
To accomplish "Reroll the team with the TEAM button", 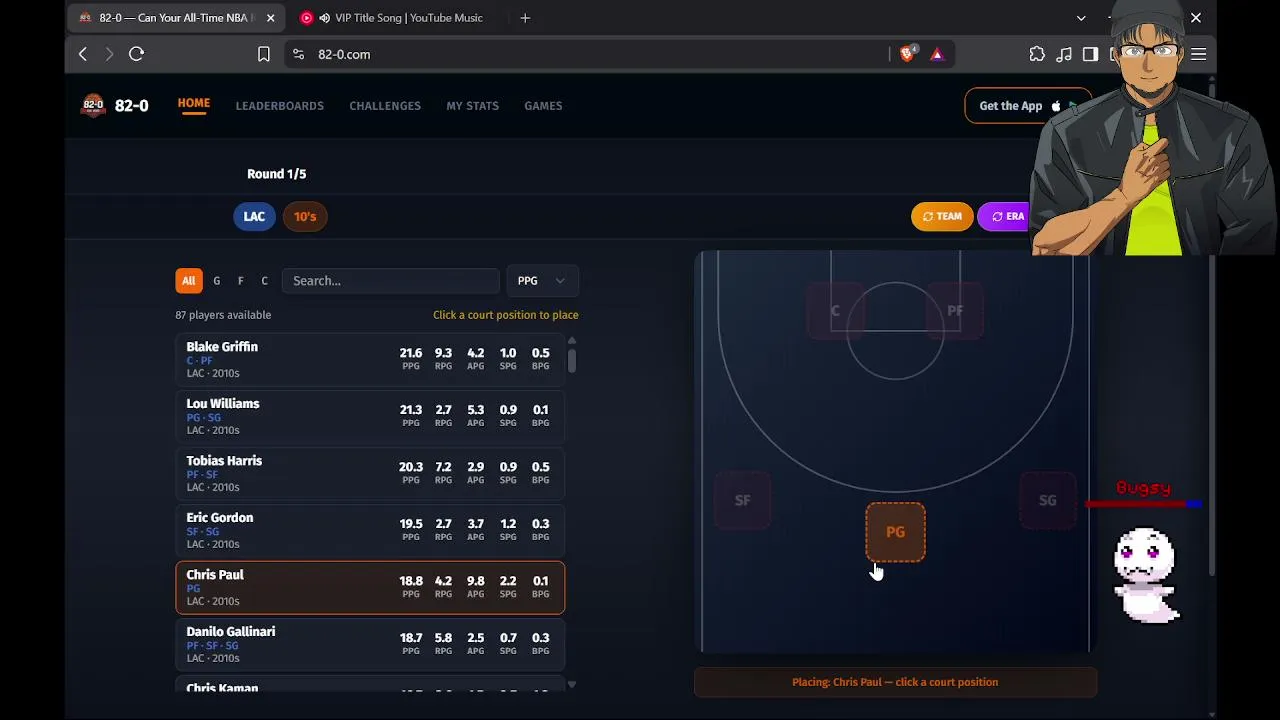I will click(x=942, y=216).
